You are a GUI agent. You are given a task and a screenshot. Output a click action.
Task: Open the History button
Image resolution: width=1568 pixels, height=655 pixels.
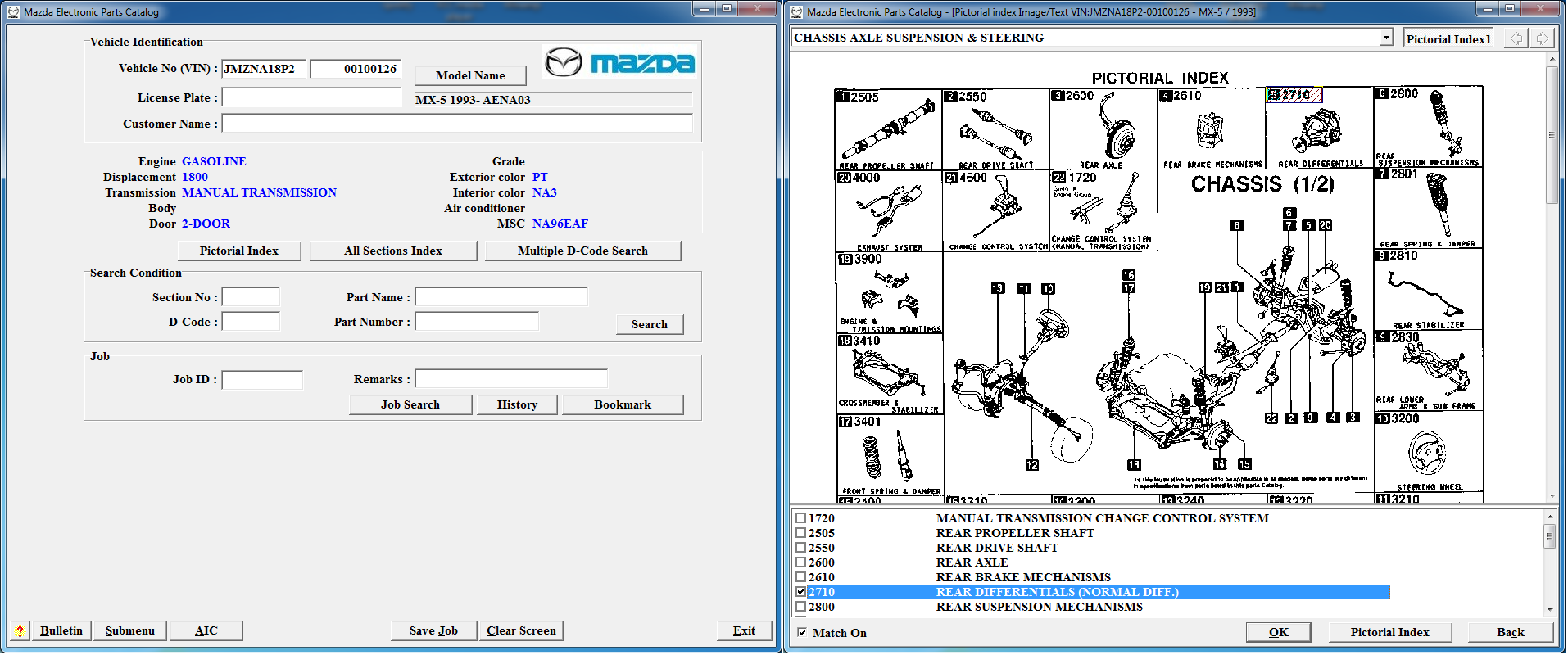pos(518,404)
